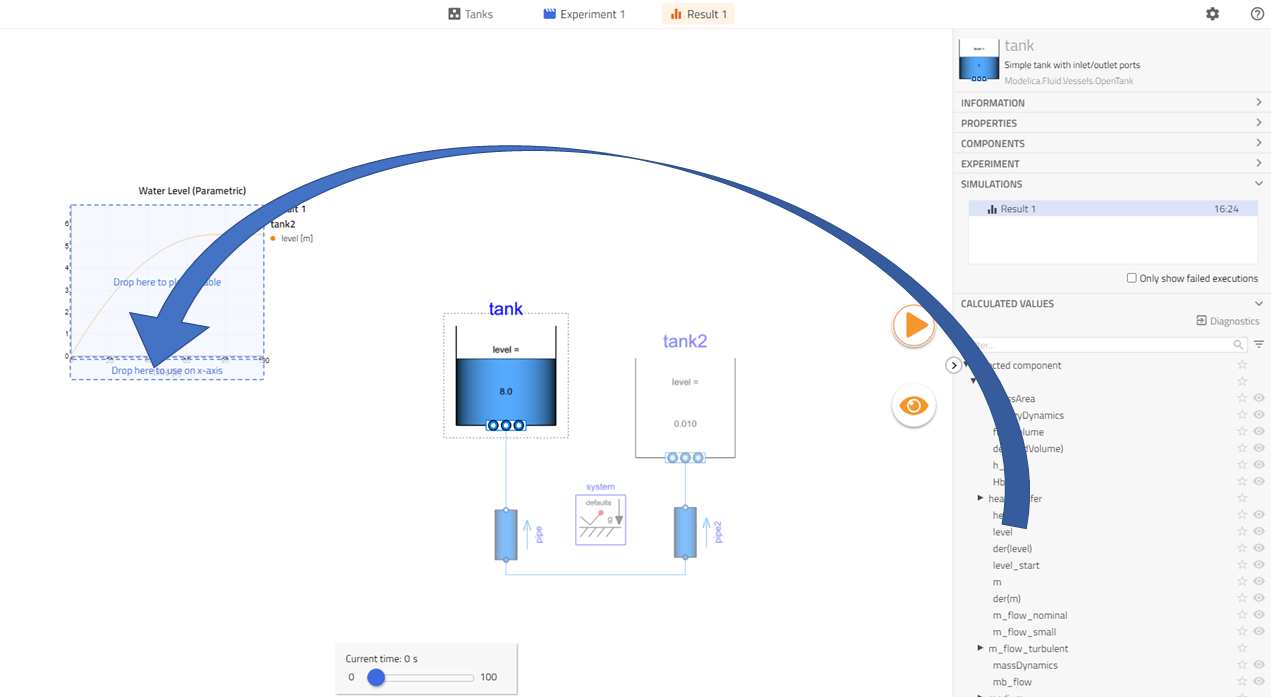This screenshot has height=697, width=1271.
Task: Star the massDynamics variable
Action: (x=1242, y=665)
